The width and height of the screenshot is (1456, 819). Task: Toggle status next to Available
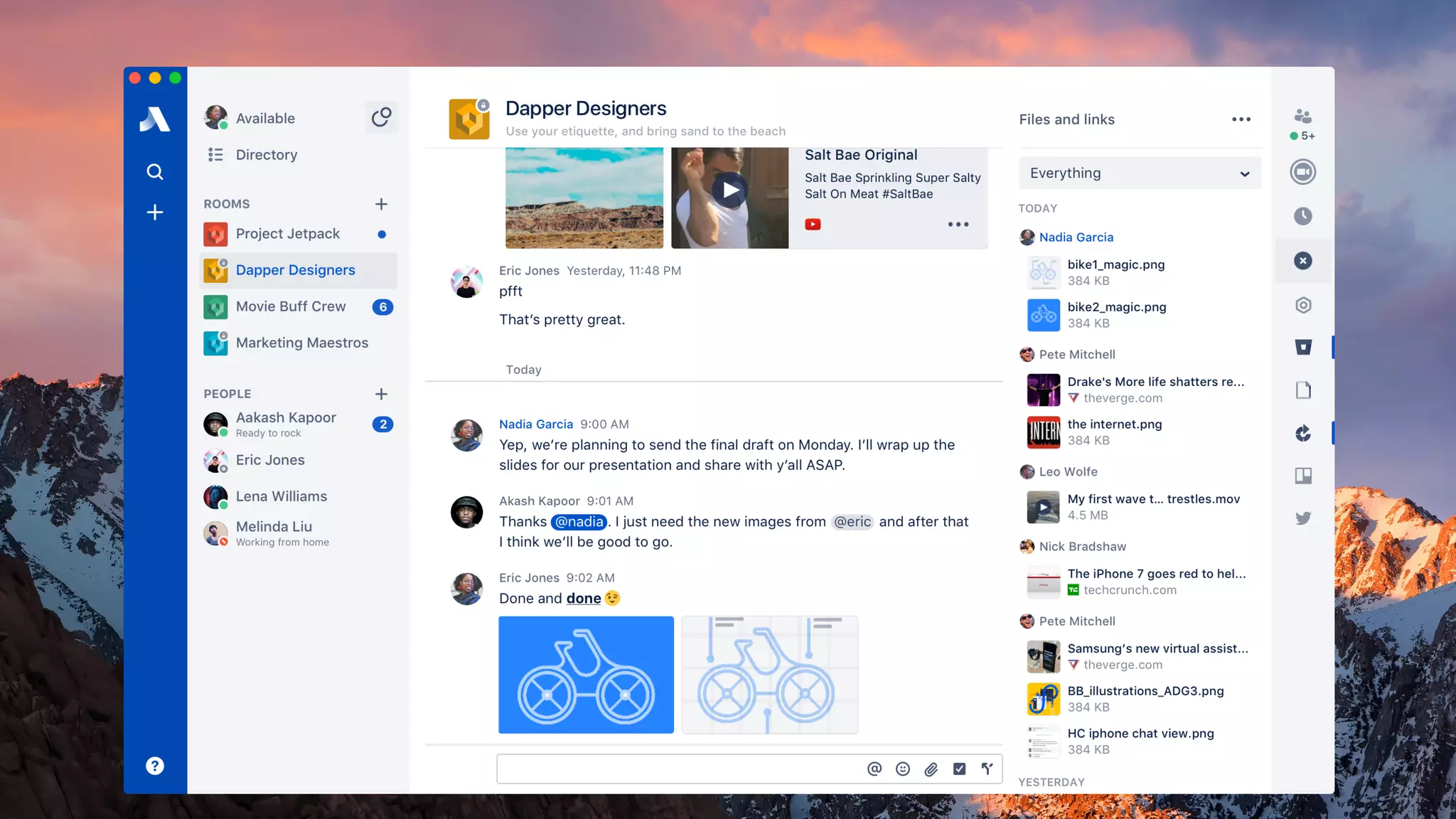point(381,117)
